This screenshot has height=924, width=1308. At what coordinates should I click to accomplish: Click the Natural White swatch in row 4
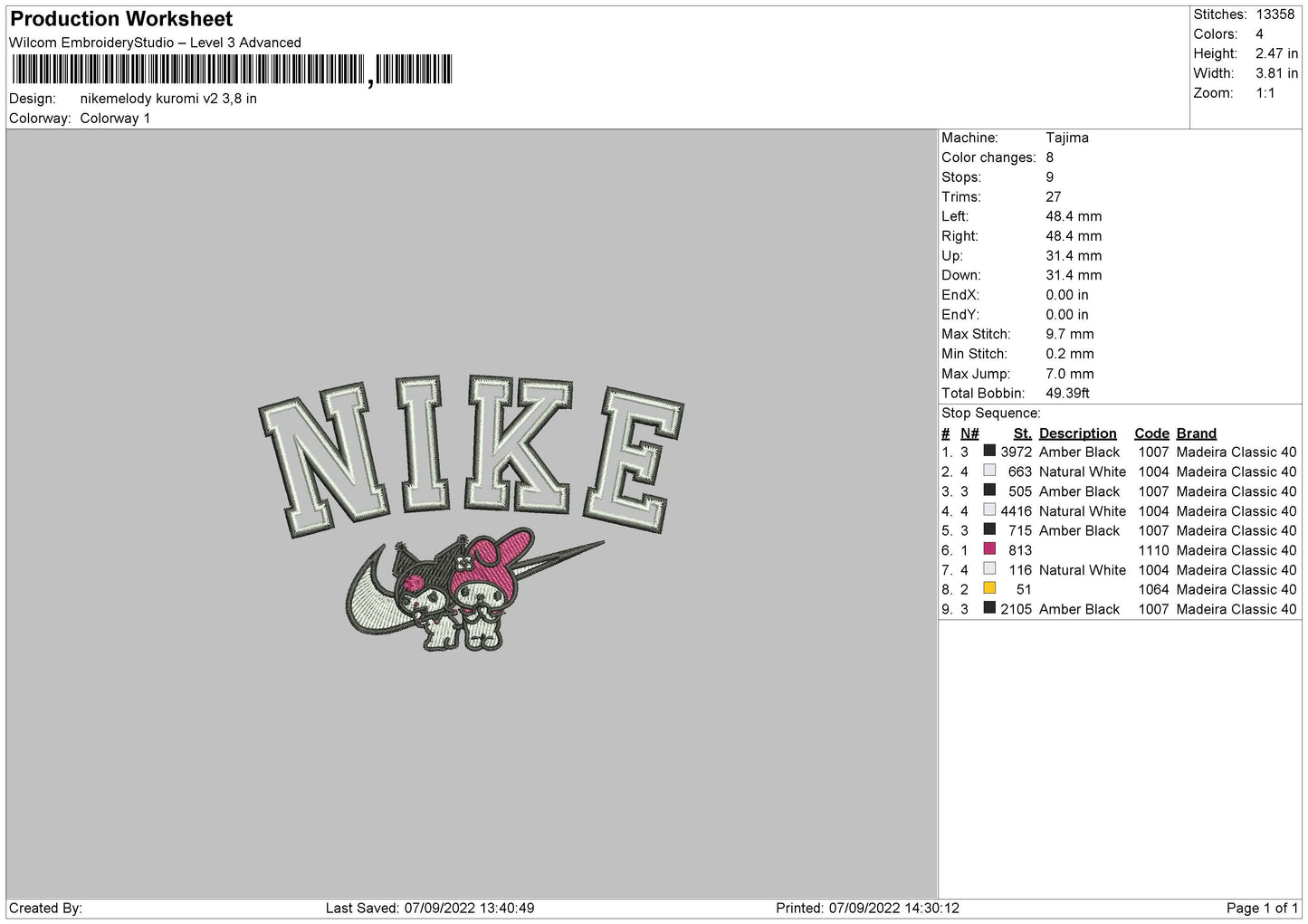click(989, 510)
